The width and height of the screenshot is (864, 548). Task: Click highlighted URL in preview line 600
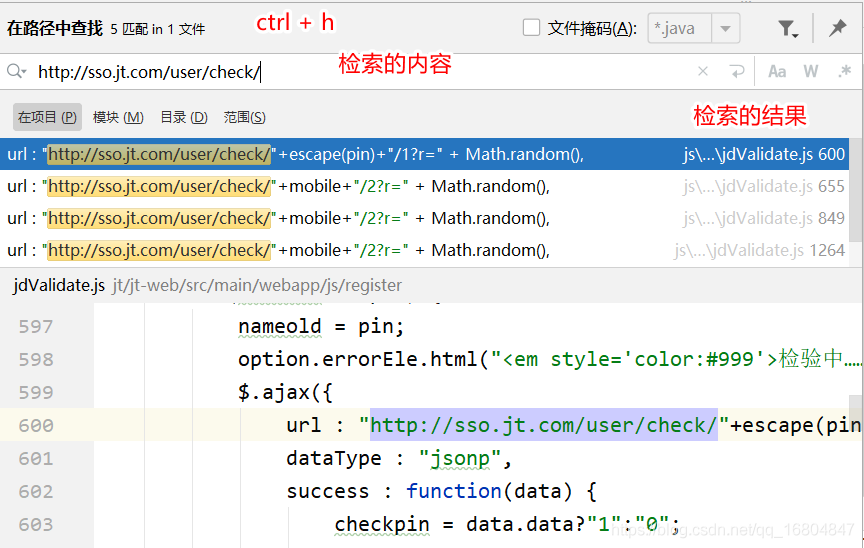[x=543, y=425]
